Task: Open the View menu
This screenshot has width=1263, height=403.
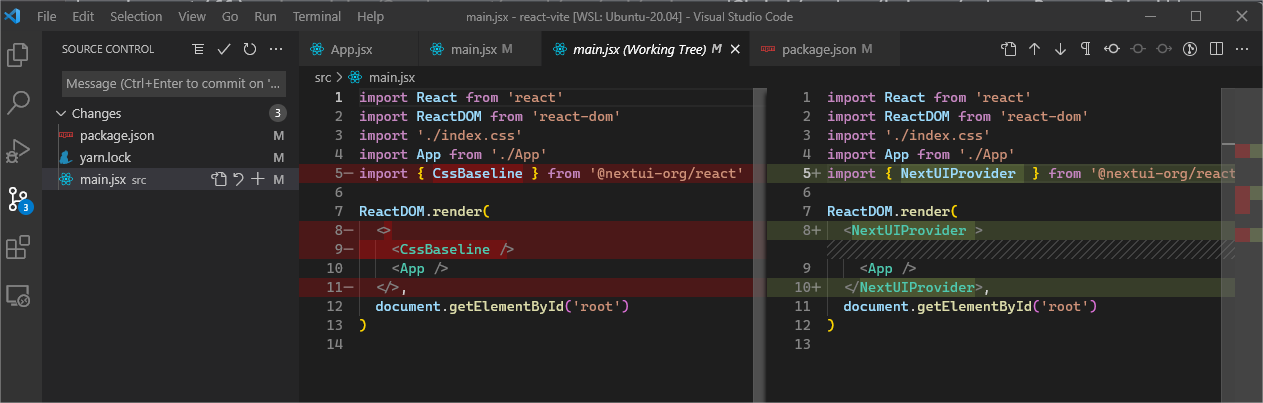Action: [x=192, y=17]
